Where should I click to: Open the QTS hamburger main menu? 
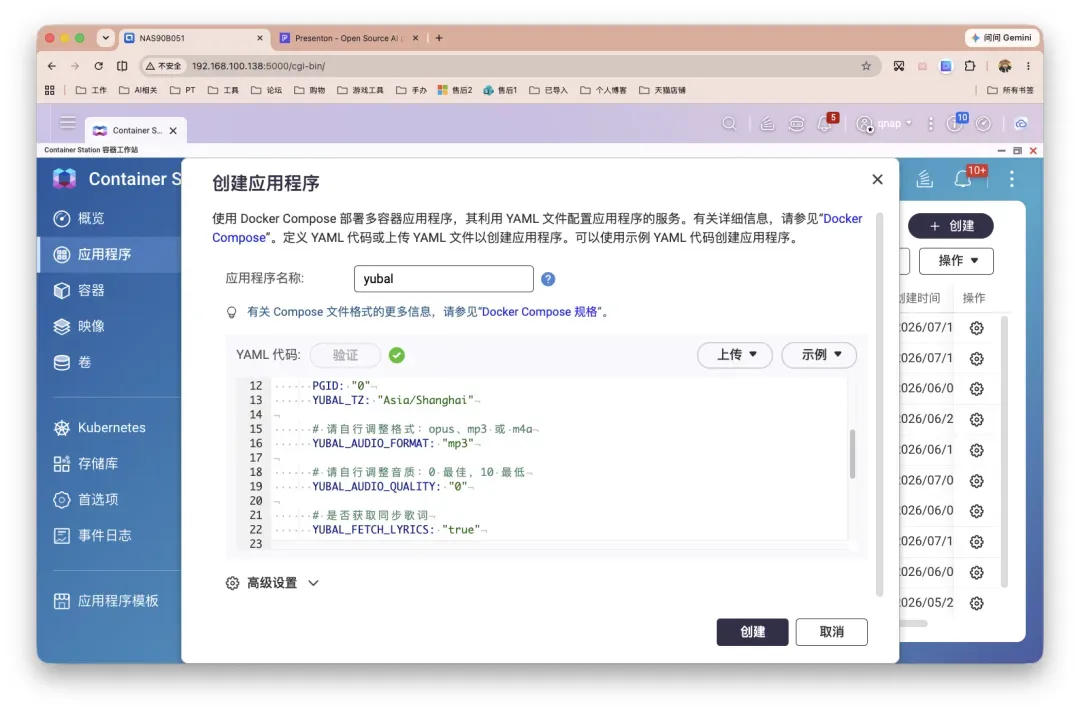[x=67, y=123]
